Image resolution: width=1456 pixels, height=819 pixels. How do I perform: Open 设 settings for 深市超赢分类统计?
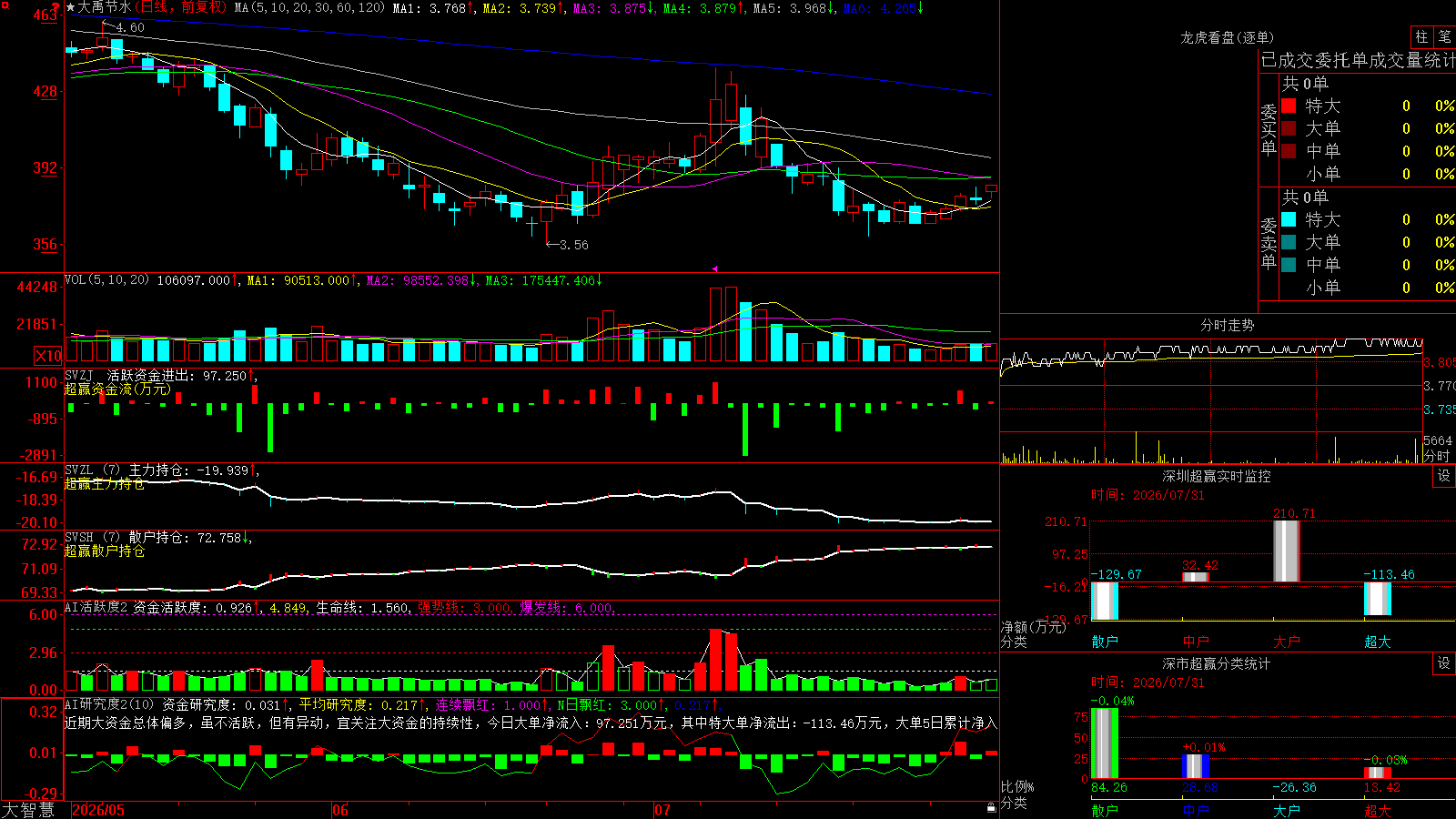(x=1444, y=663)
